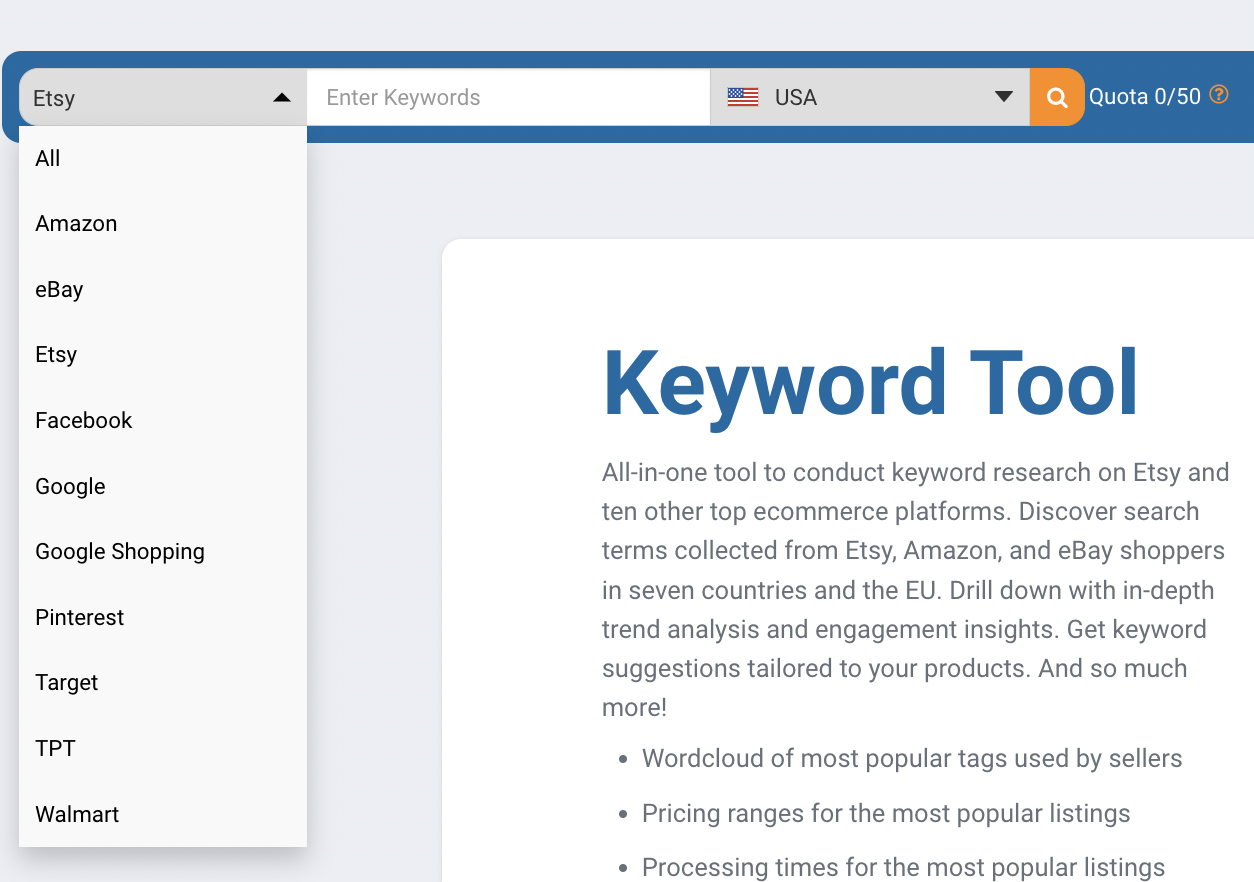Viewport: 1254px width, 882px height.
Task: Select All from the platform list
Action: [163, 158]
